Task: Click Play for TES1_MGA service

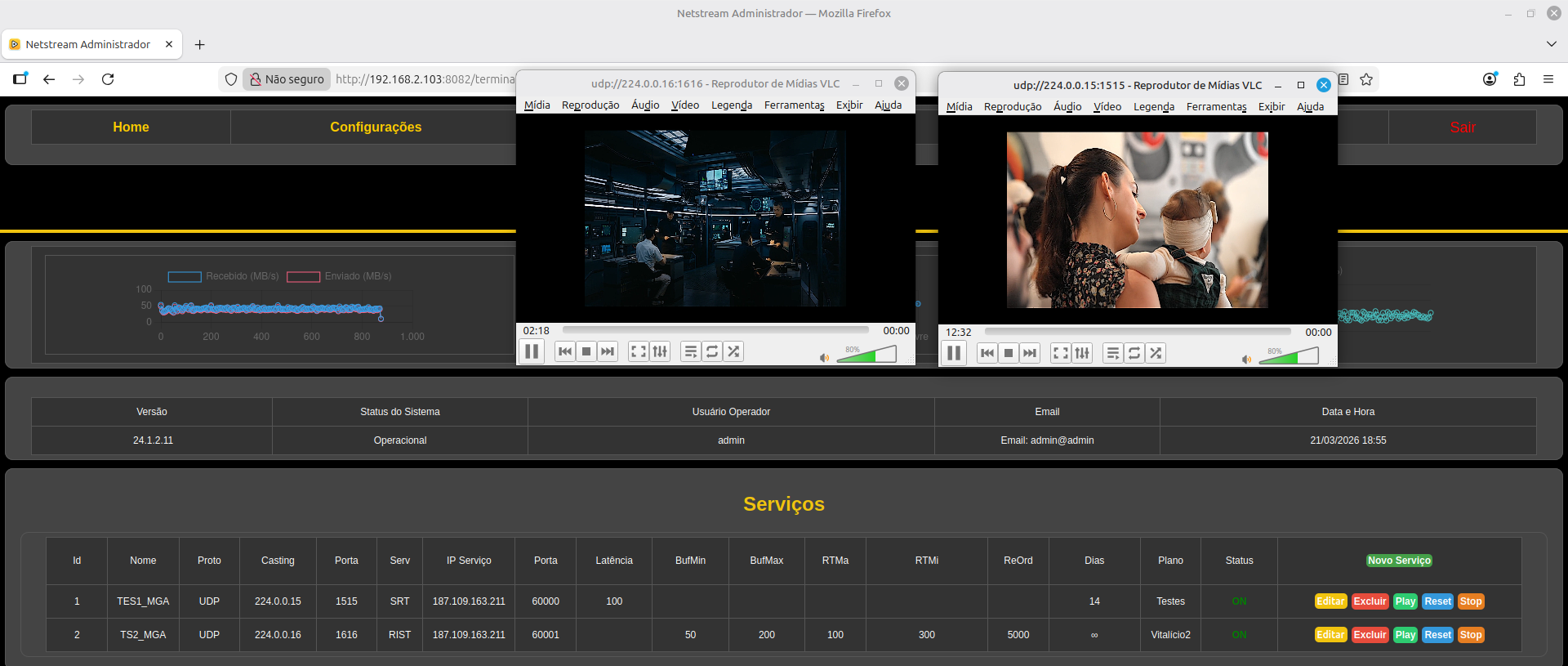Action: 1405,601
